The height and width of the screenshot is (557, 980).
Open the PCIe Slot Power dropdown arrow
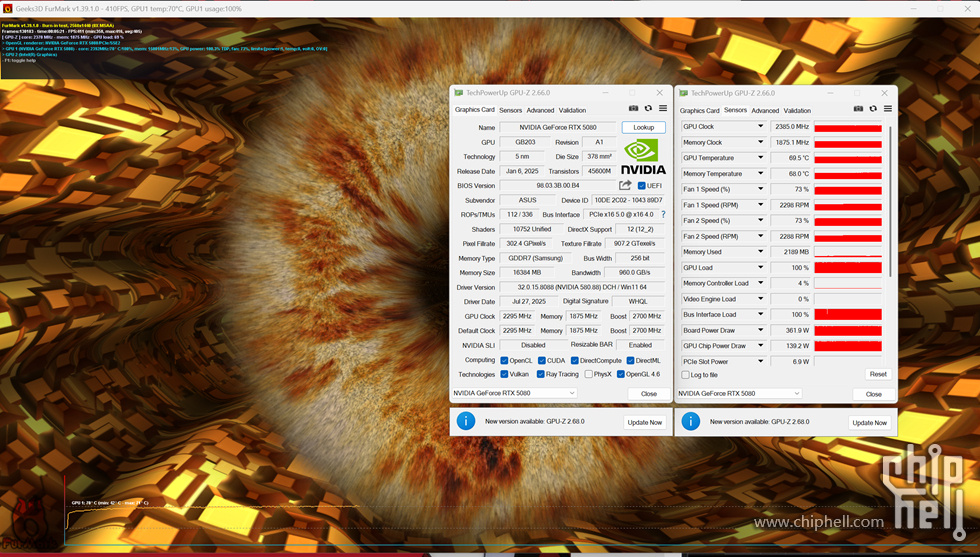[760, 361]
